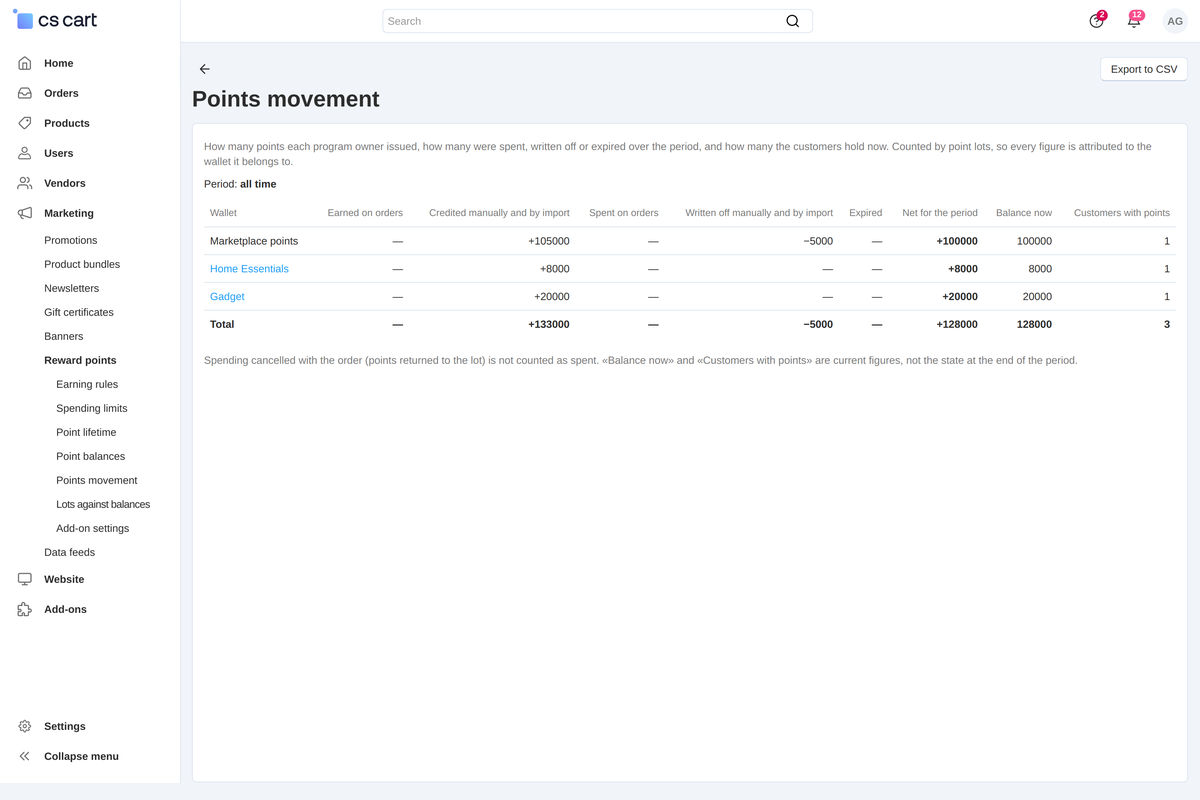Open Banners under Marketing
Screen dimensions: 1200x800
coord(64,336)
